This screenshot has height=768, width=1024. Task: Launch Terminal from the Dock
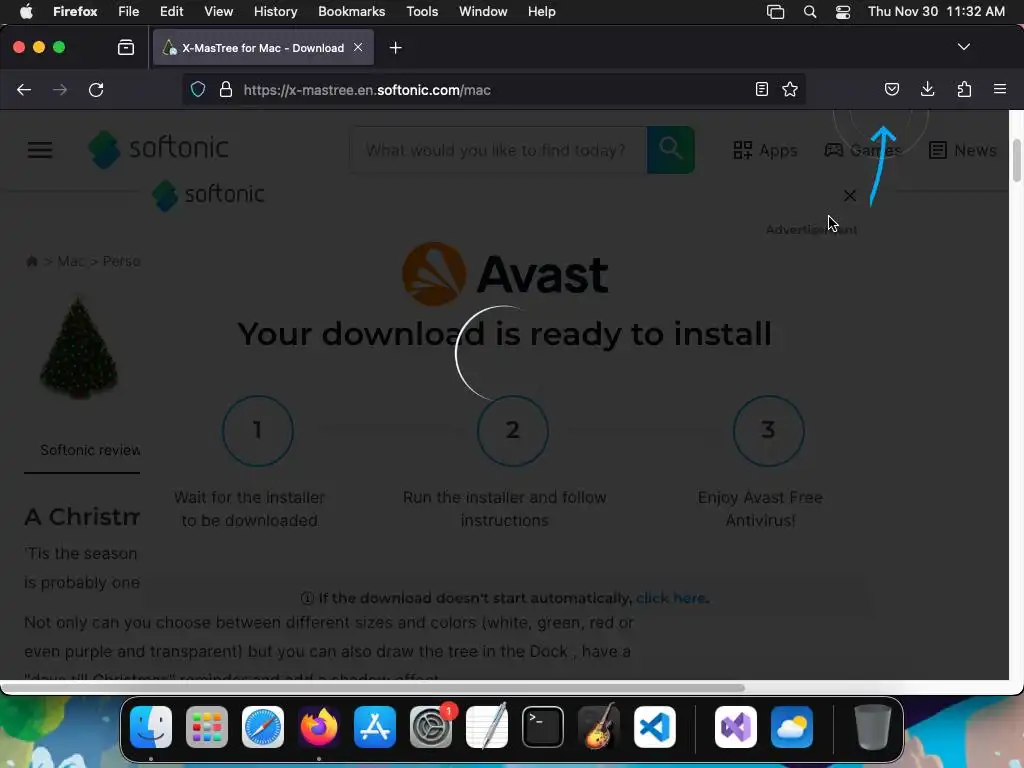[x=543, y=726]
